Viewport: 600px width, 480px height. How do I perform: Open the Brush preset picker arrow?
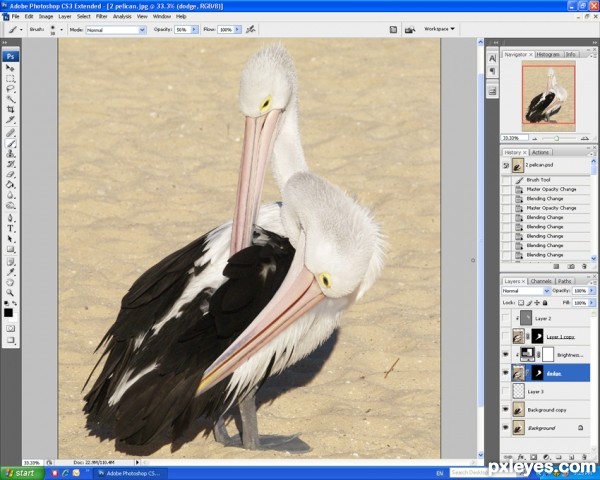[x=61, y=29]
